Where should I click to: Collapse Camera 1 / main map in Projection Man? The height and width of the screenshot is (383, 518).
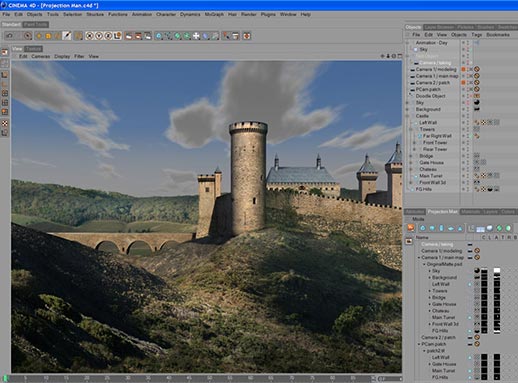tap(419, 258)
